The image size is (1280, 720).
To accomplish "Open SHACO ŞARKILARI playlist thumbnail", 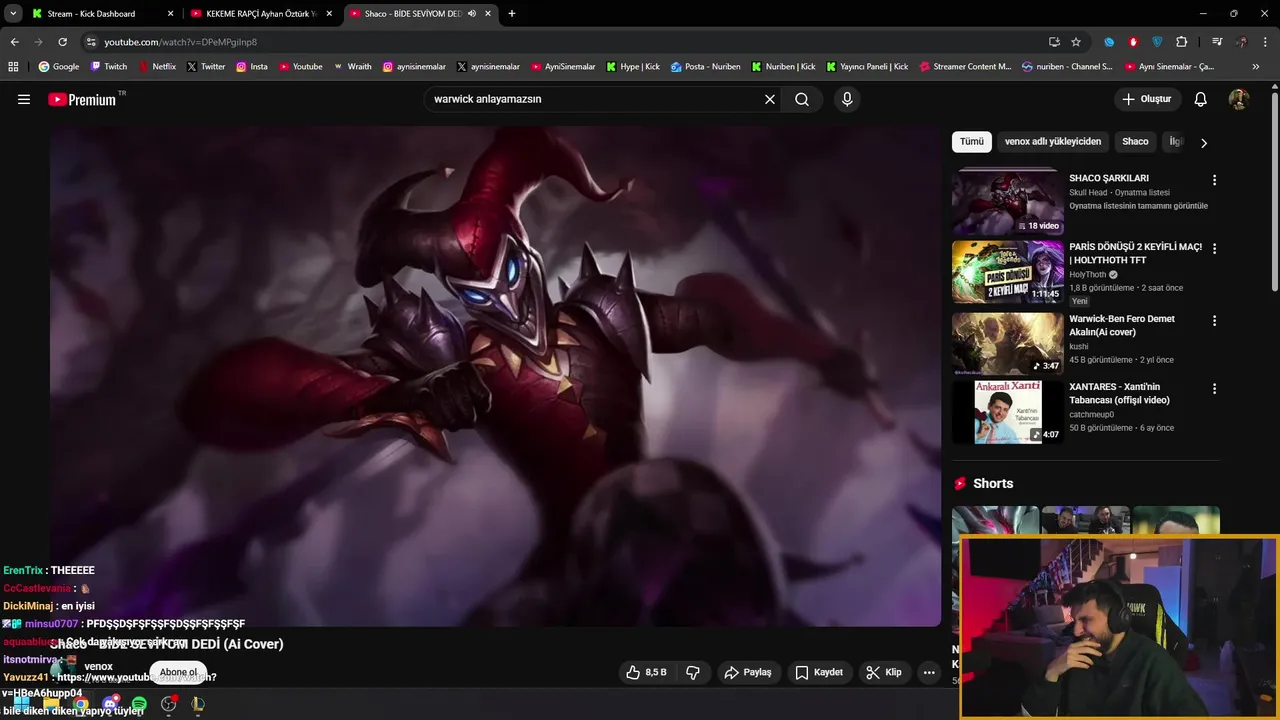I will tap(1007, 201).
